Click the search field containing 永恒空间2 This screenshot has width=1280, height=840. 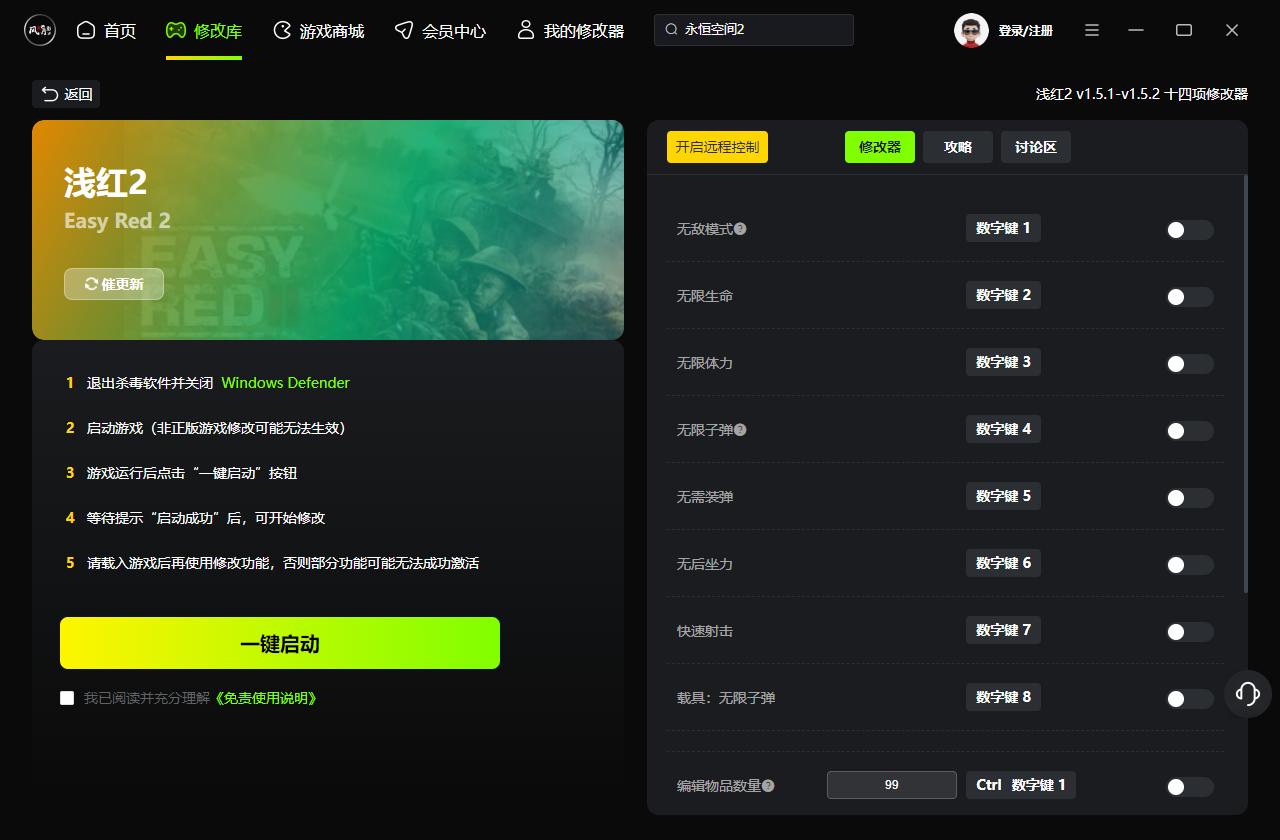754,30
